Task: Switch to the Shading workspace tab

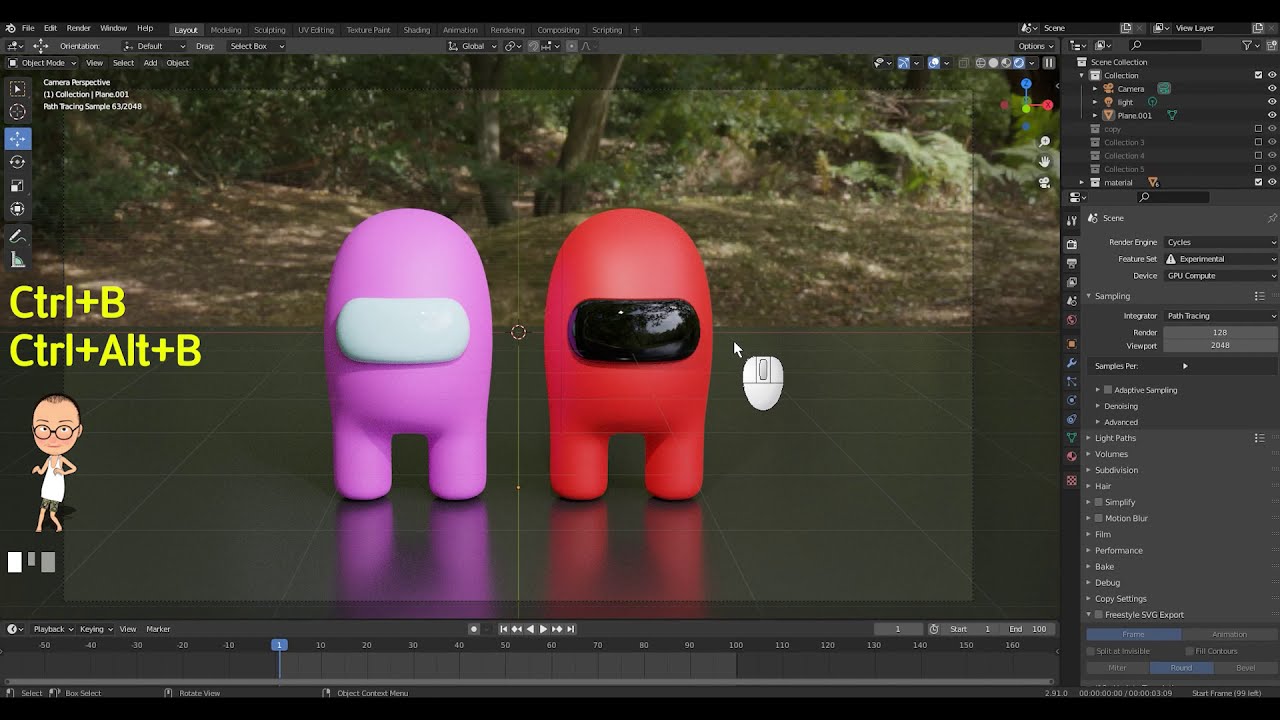Action: pyautogui.click(x=416, y=30)
